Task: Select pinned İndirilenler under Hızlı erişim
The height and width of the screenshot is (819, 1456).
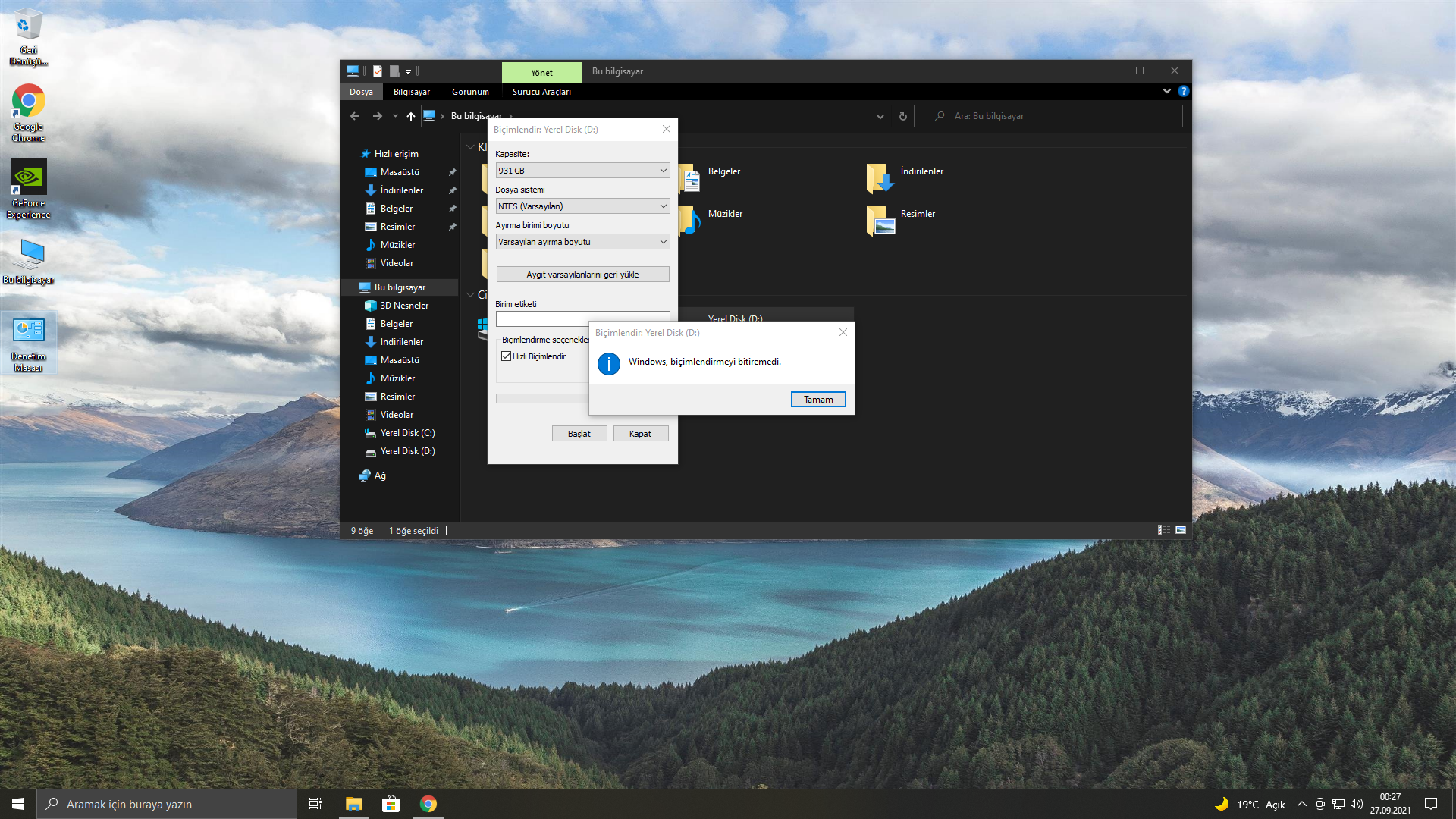Action: coord(402,190)
